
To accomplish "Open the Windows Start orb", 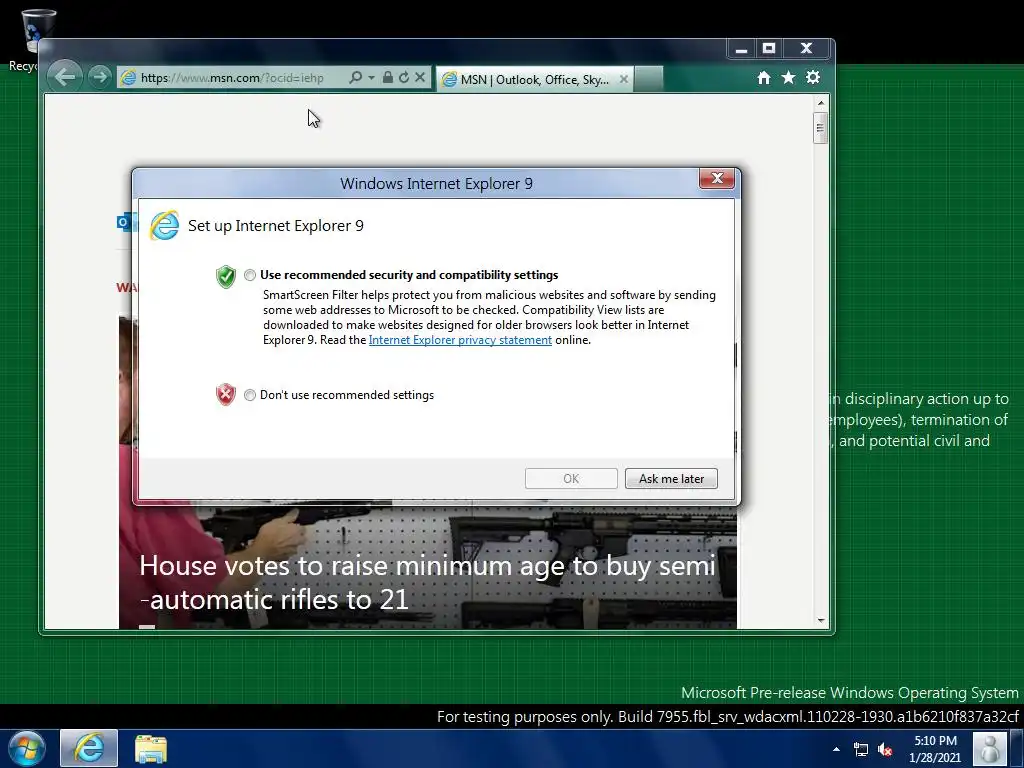I will point(27,748).
